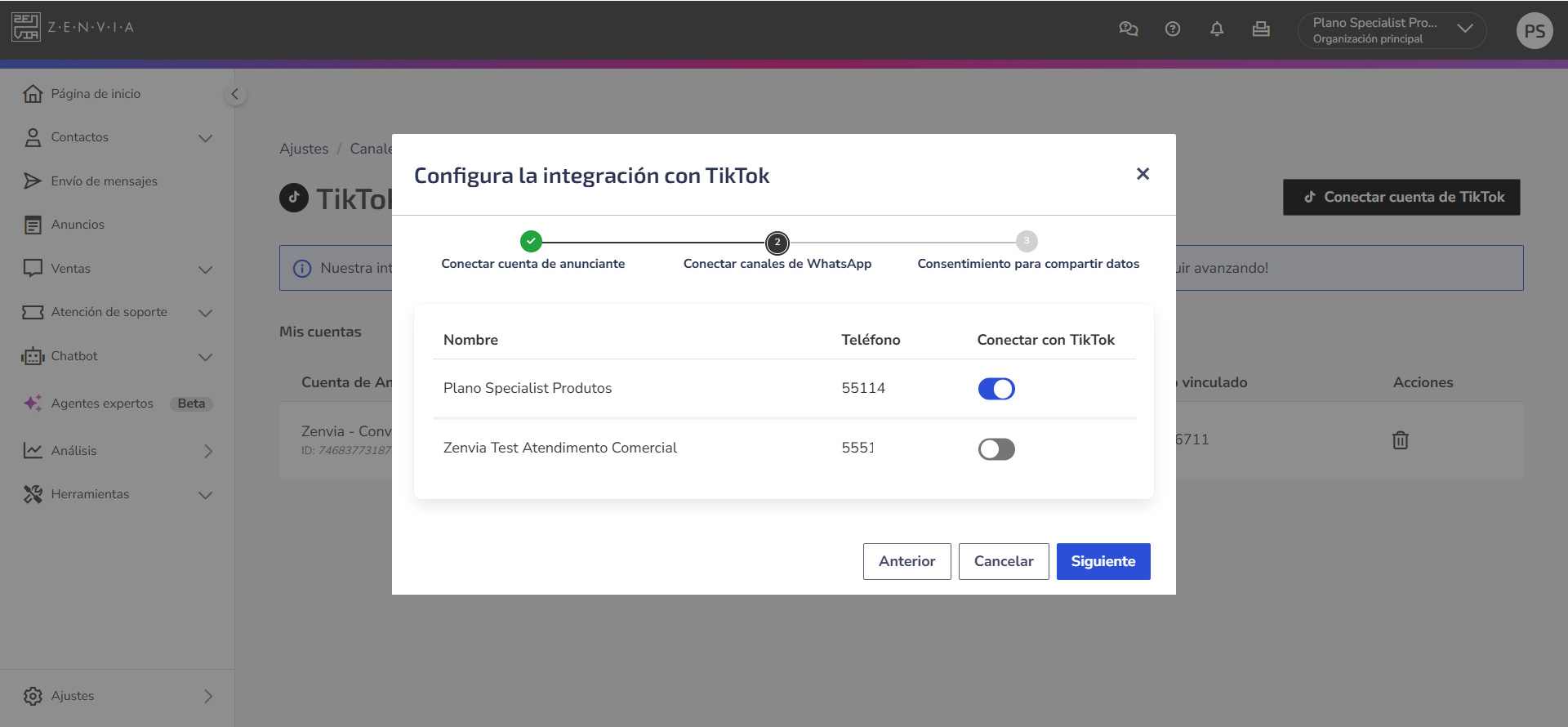Open the notifications bell
This screenshot has width=1568, height=727.
click(x=1217, y=29)
